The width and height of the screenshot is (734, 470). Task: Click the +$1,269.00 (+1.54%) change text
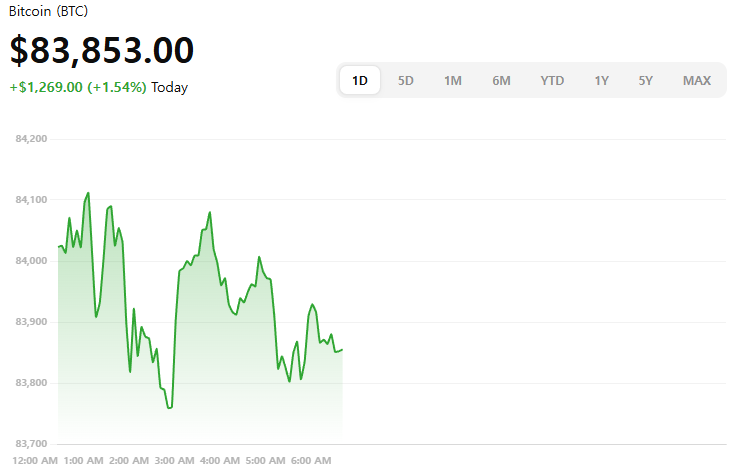[78, 87]
